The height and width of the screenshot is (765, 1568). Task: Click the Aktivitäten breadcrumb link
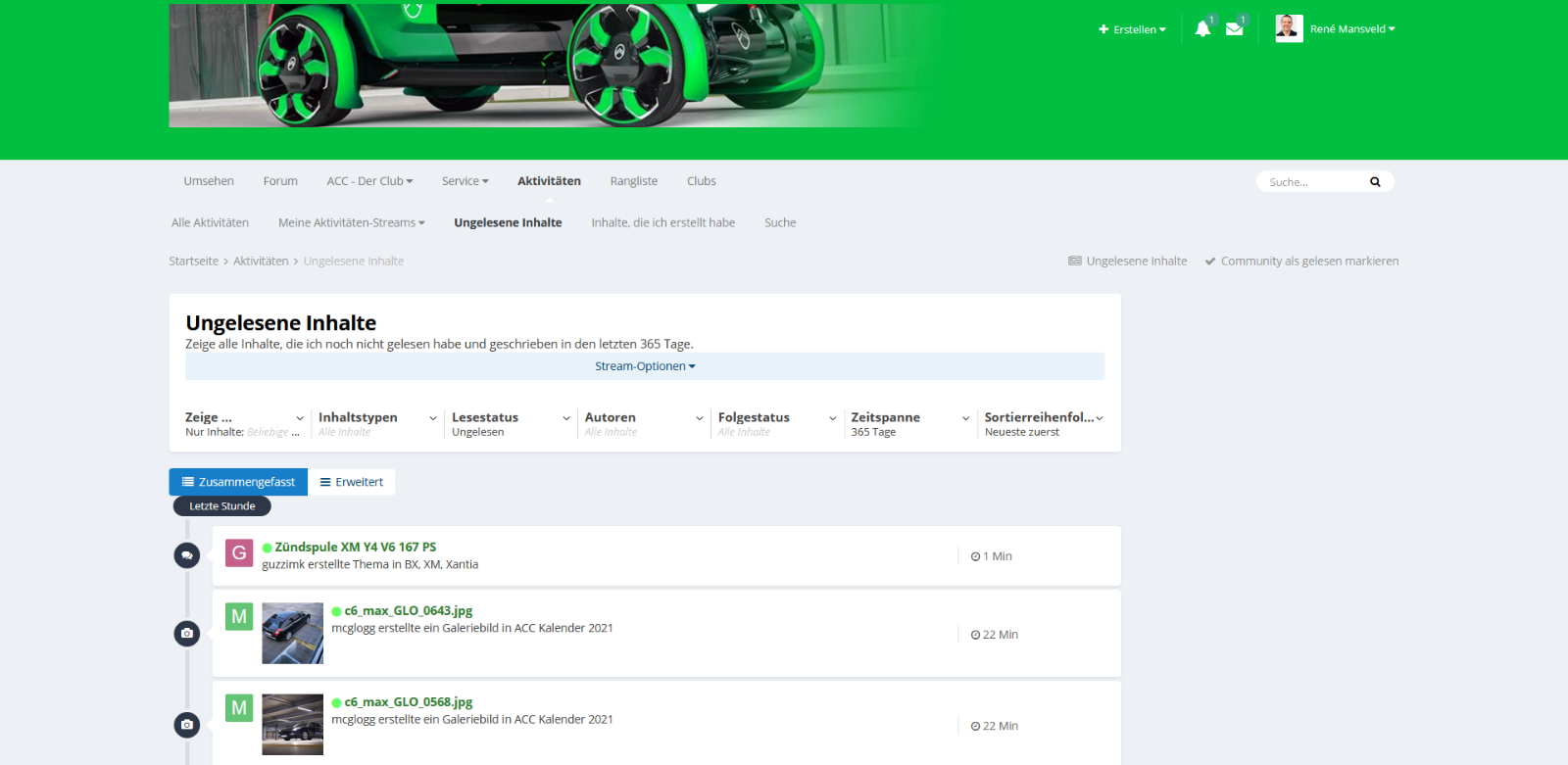(x=261, y=261)
